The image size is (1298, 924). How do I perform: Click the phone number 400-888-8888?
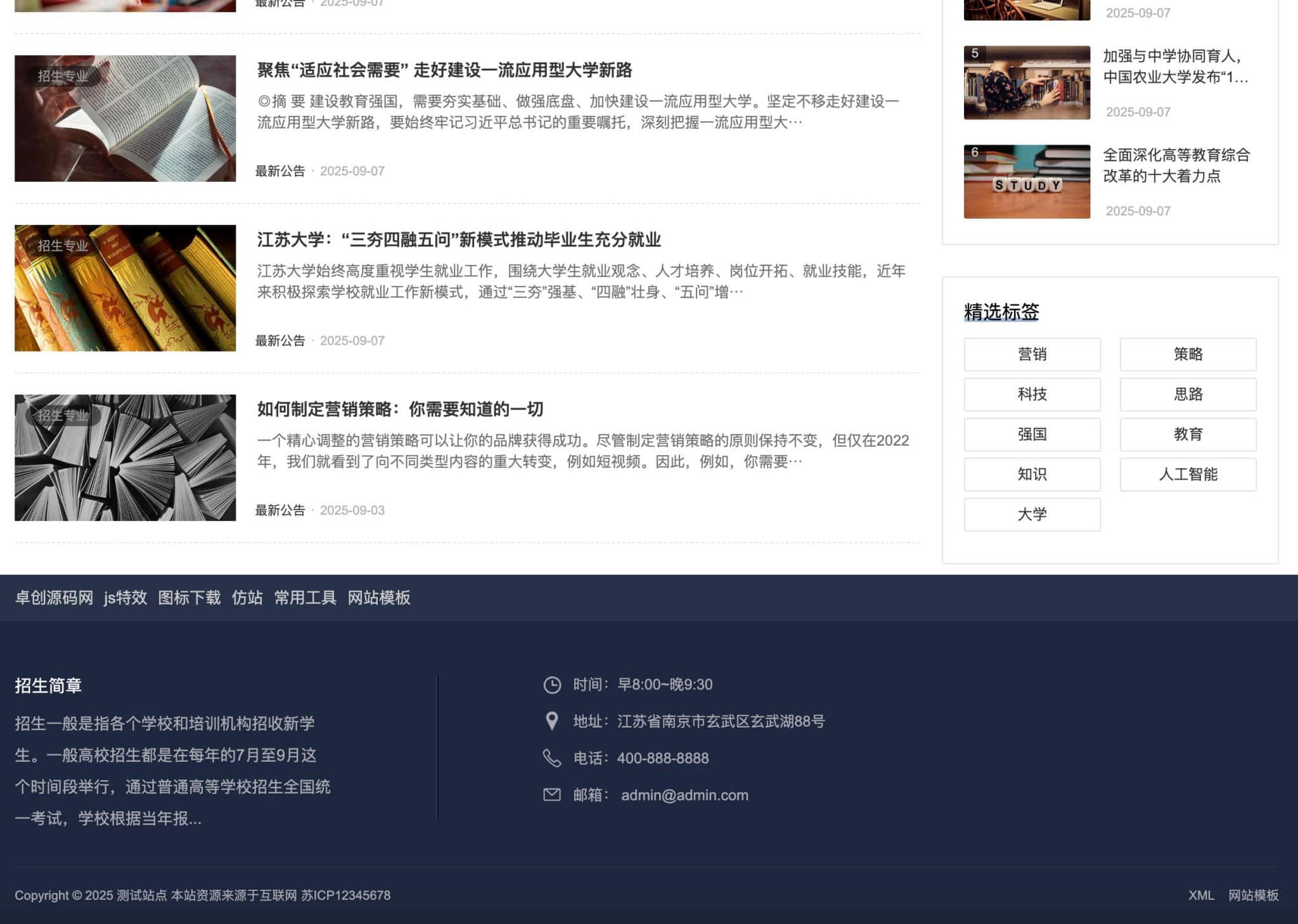click(x=663, y=759)
